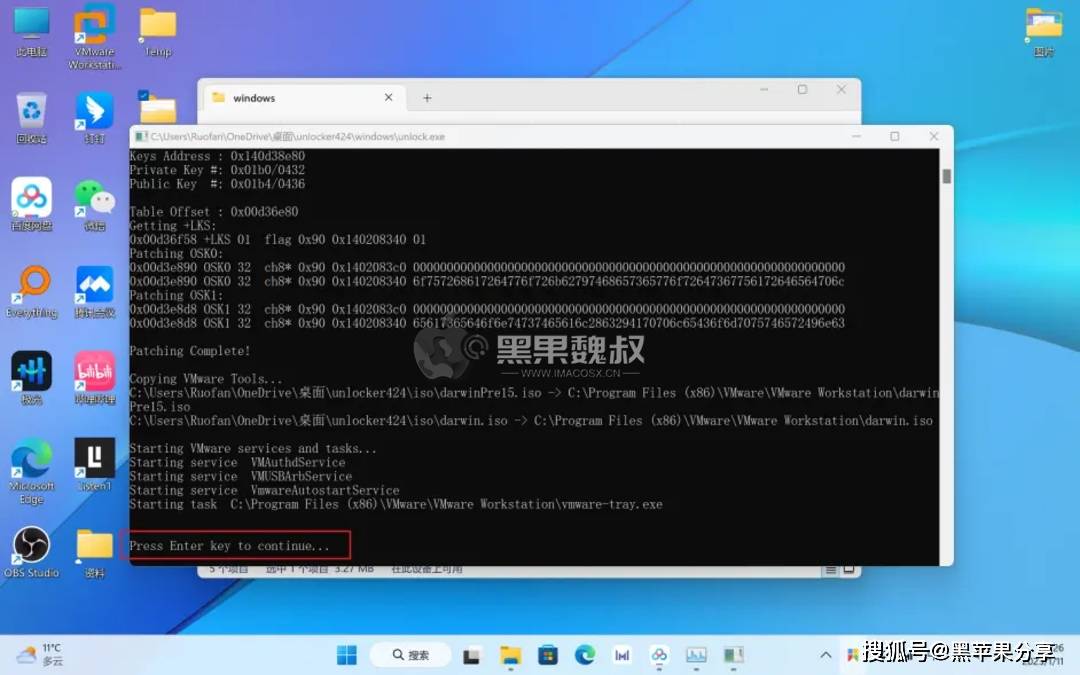
Task: Click 'Starting service VMUSBArbService' line
Action: (x=240, y=476)
